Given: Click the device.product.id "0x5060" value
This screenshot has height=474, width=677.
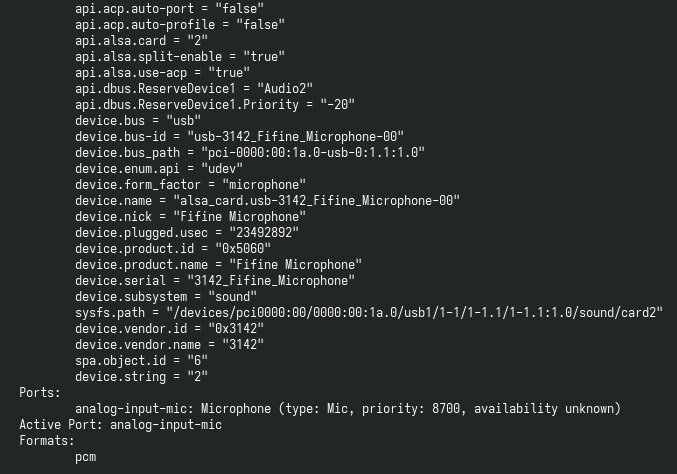Looking at the screenshot, I should pos(243,248).
